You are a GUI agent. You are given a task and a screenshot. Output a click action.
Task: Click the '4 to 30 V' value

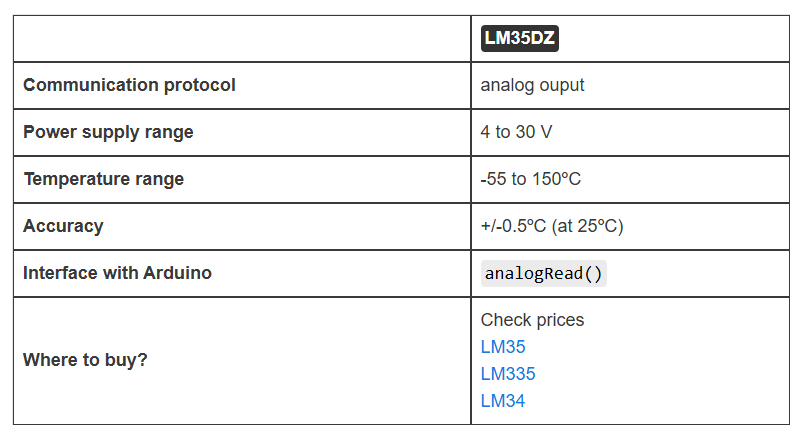click(518, 132)
